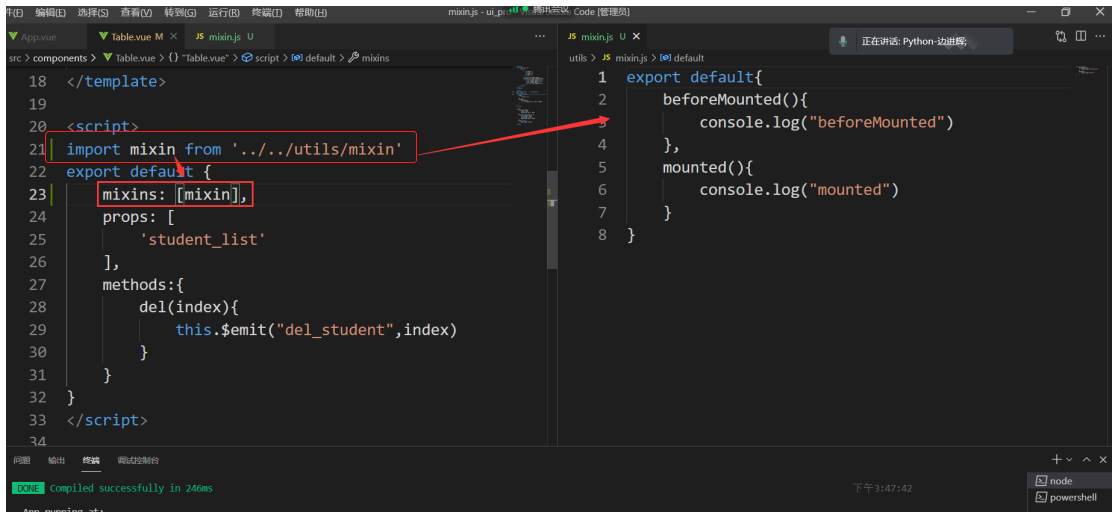Click breadcrumb 'components' in left editor
Image resolution: width=1112 pixels, height=516 pixels.
point(60,58)
